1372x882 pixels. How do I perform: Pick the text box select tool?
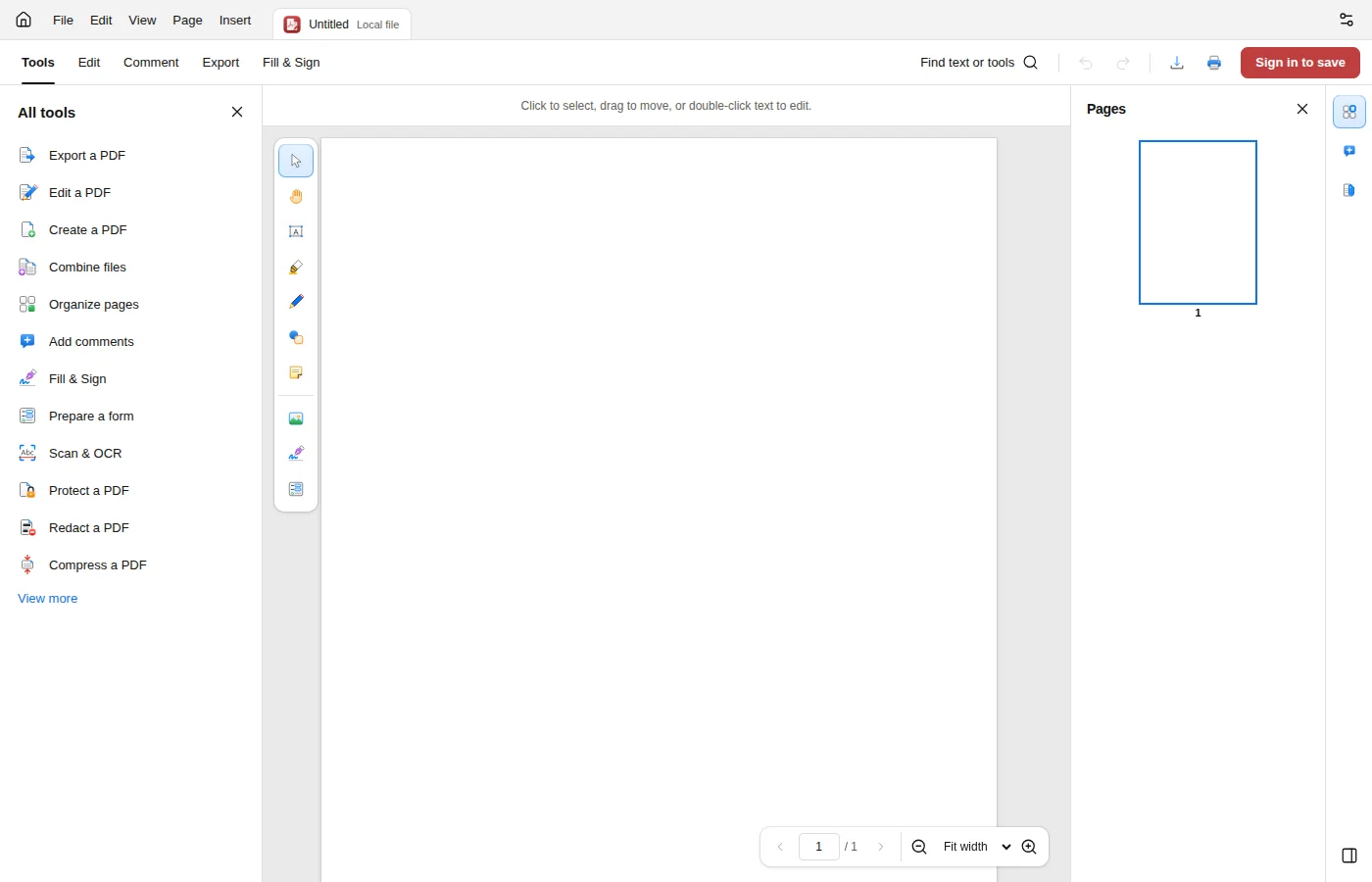tap(296, 231)
